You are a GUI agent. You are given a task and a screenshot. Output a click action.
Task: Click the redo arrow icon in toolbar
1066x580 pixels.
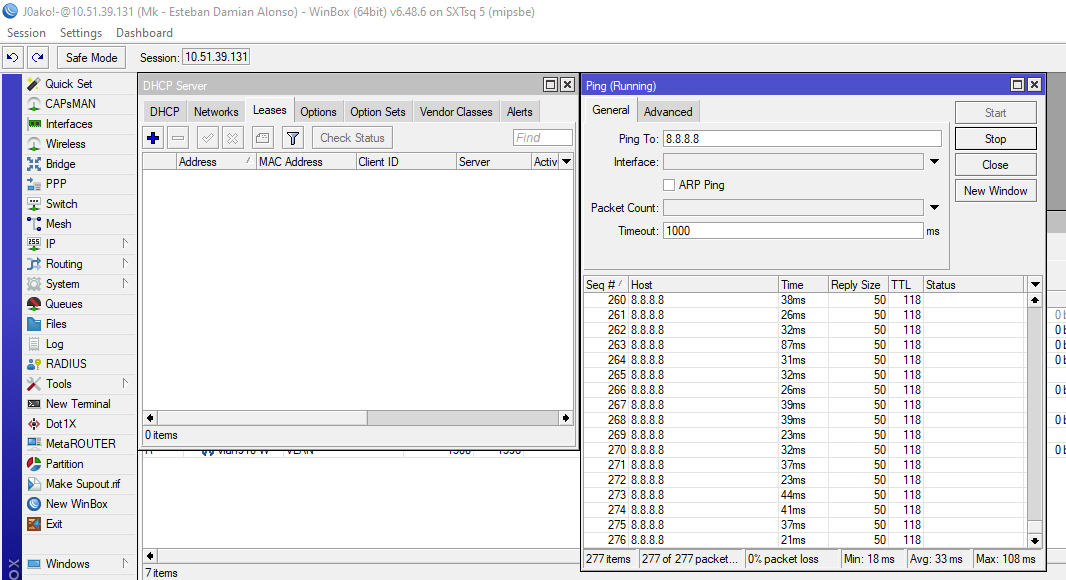tap(37, 58)
